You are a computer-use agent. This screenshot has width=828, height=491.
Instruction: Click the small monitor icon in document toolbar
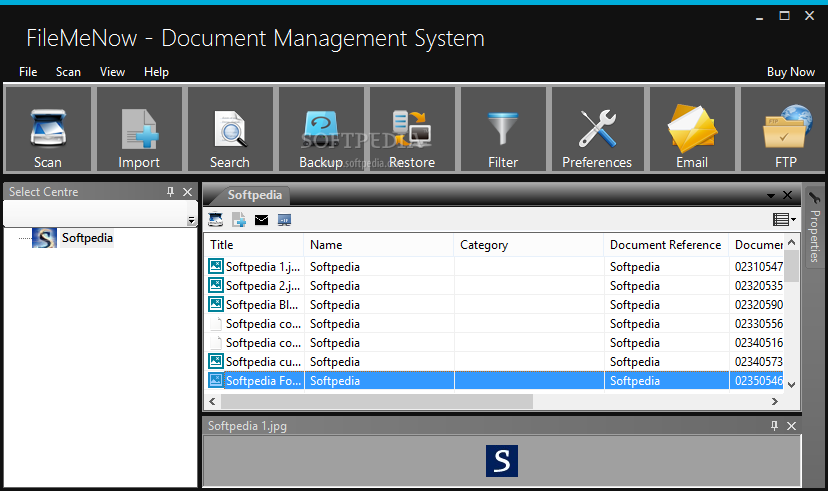(284, 220)
